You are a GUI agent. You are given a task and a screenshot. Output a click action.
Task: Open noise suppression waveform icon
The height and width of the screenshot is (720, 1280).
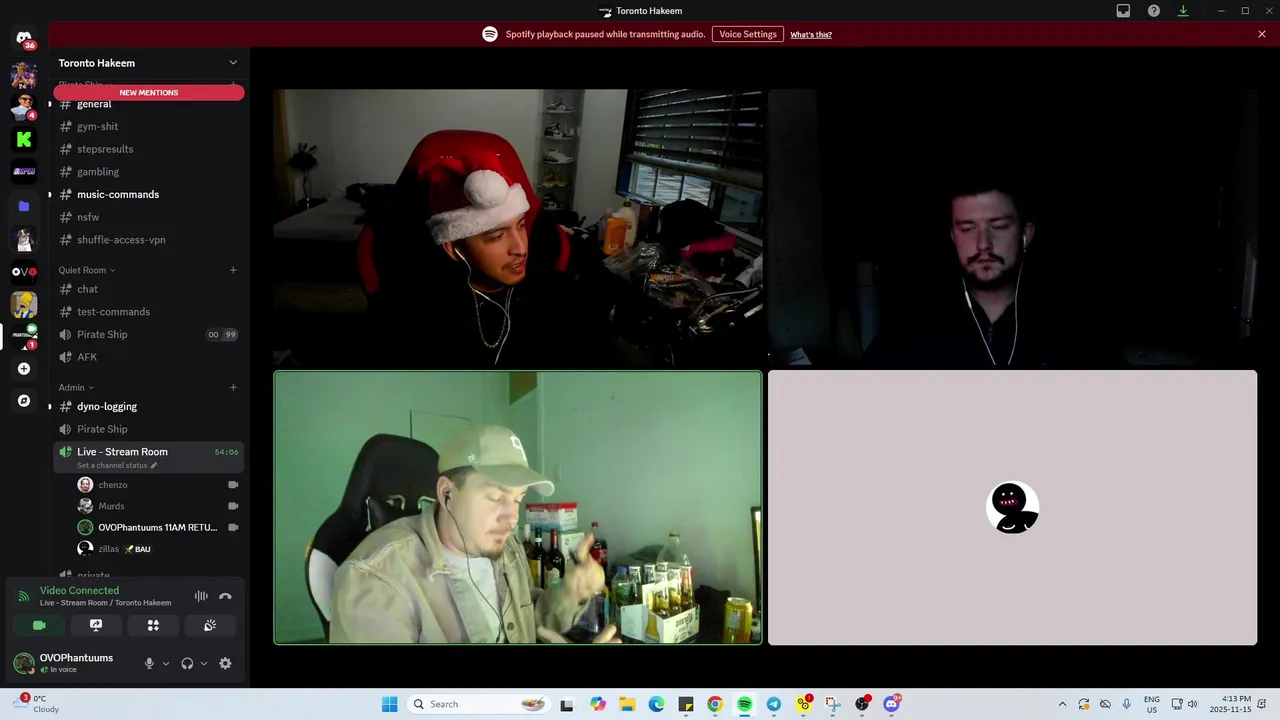tap(201, 596)
